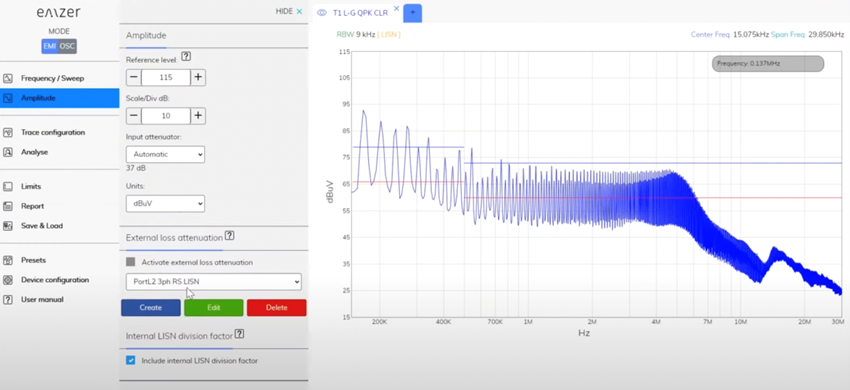The height and width of the screenshot is (390, 850).
Task: Click the Save & Load icon
Action: [8, 226]
